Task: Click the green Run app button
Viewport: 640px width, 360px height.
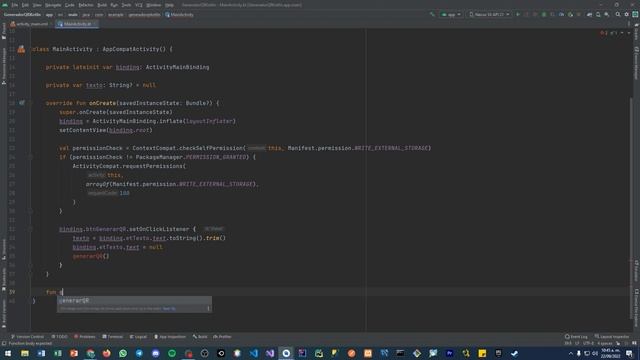Action: (518, 14)
